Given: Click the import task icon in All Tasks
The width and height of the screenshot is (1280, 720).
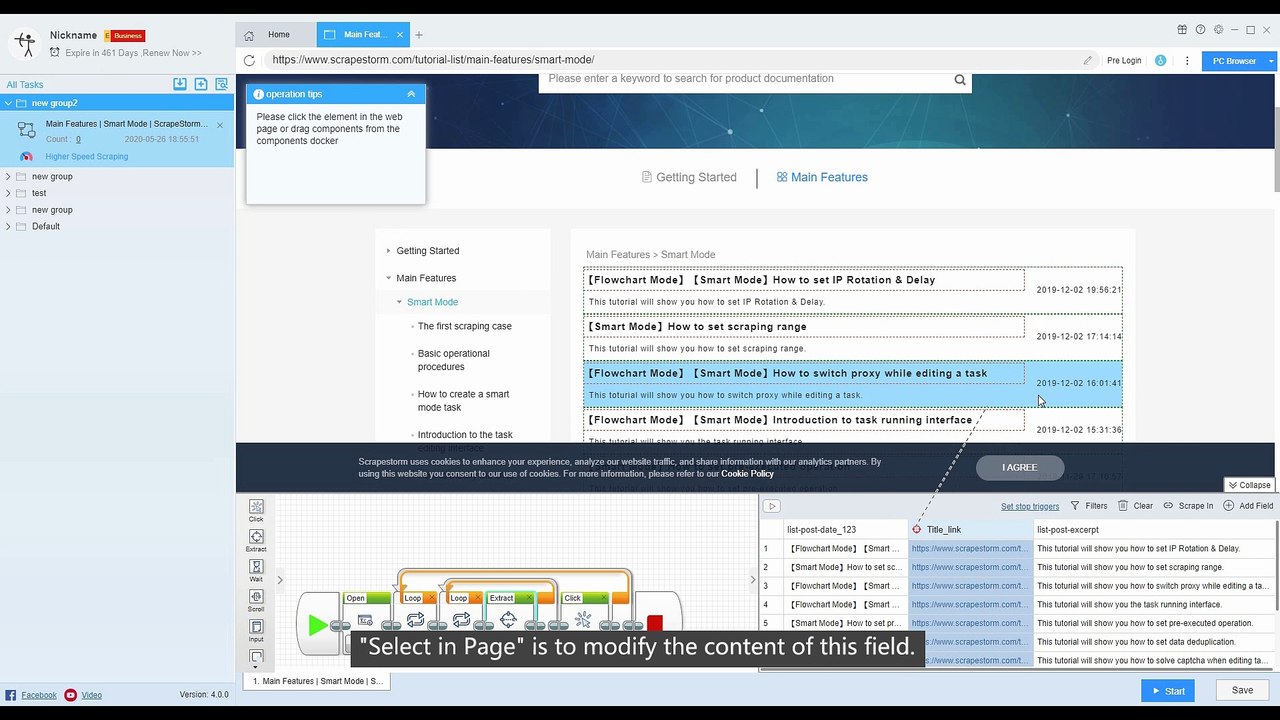Looking at the screenshot, I should point(180,84).
